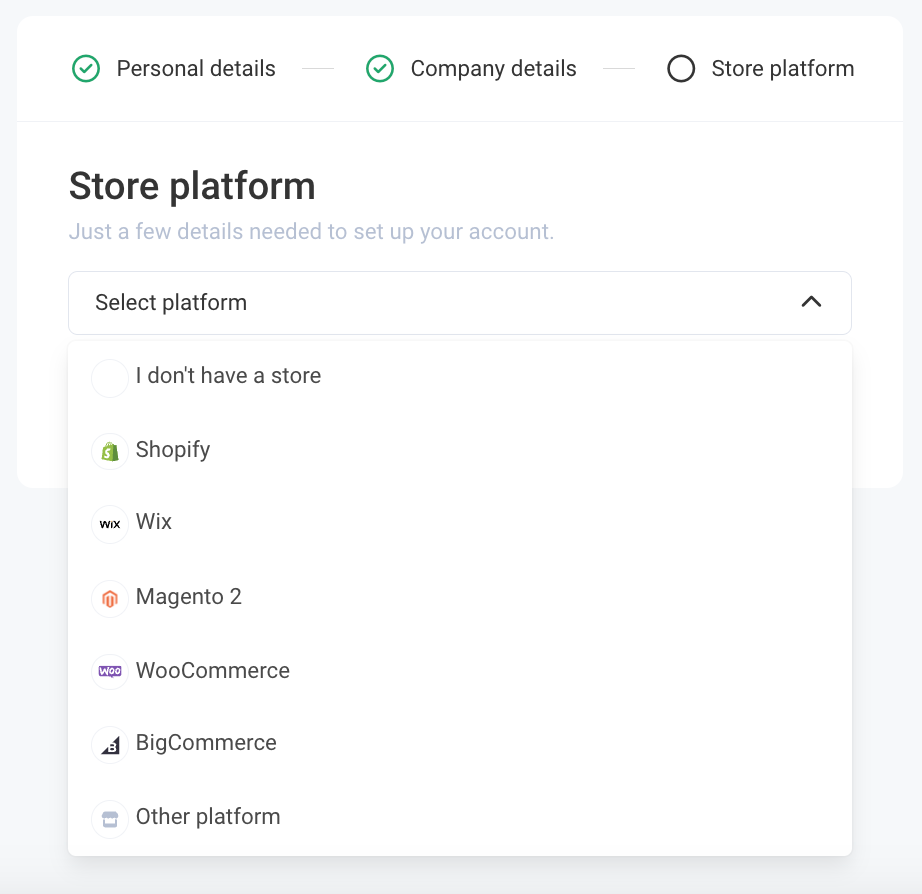Choose "I don't have a store" option
The width and height of the screenshot is (922, 894).
(460, 376)
